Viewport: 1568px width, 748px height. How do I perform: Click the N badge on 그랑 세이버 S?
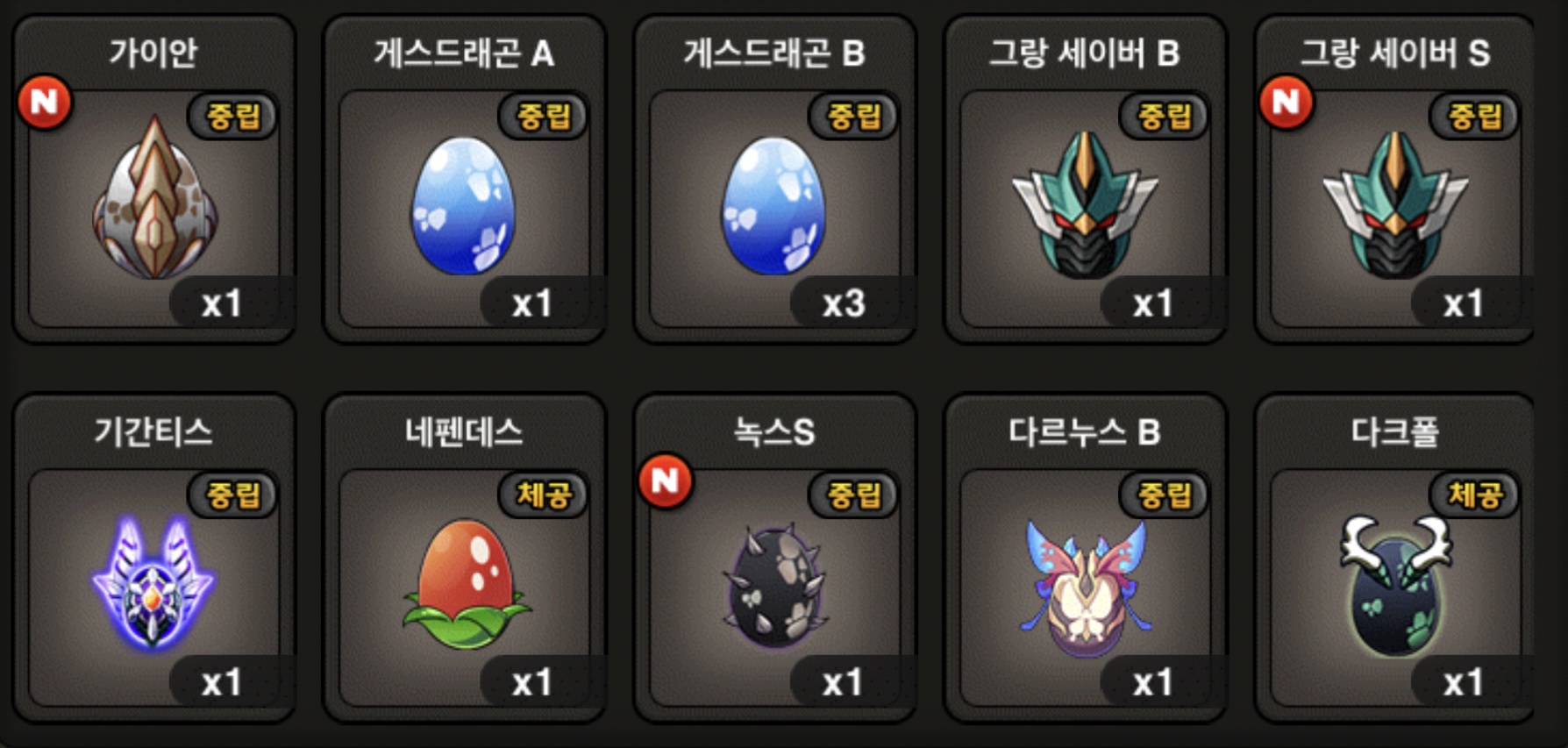tap(1286, 102)
